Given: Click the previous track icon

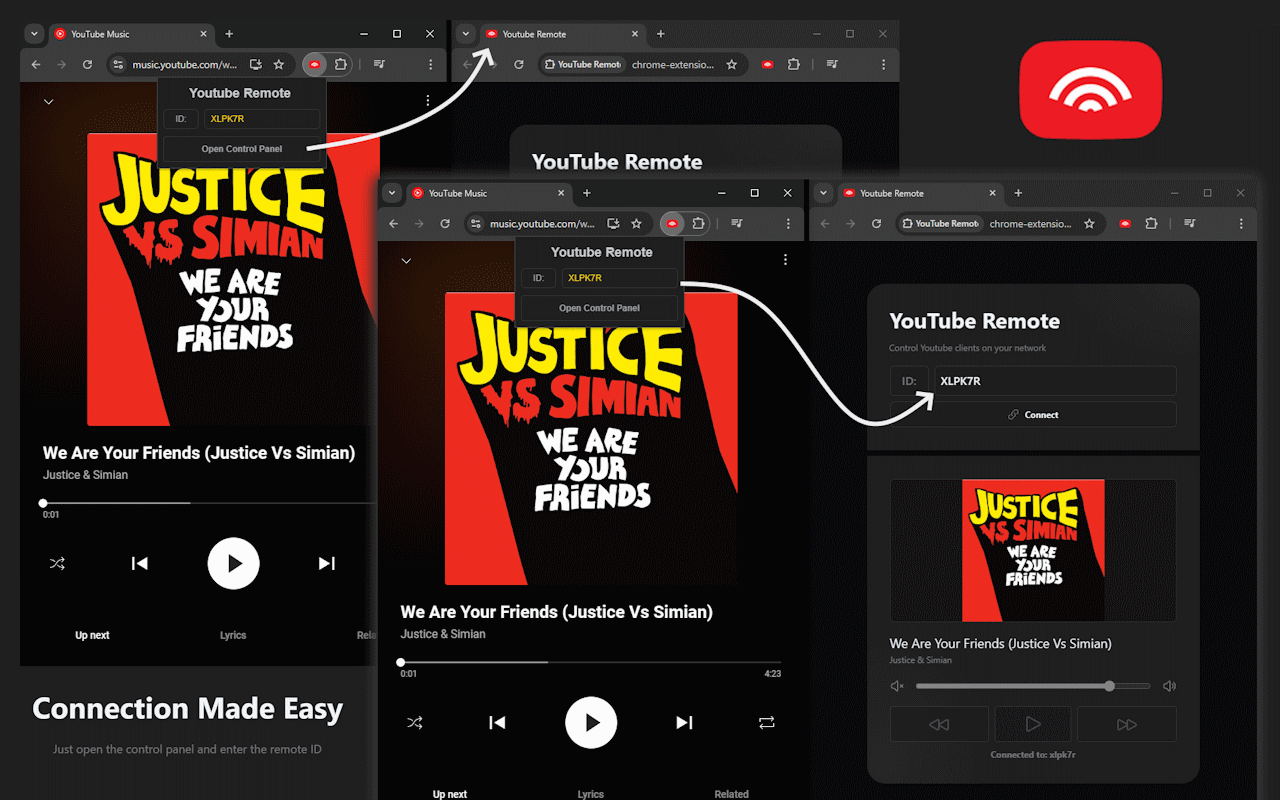Looking at the screenshot, I should click(497, 722).
